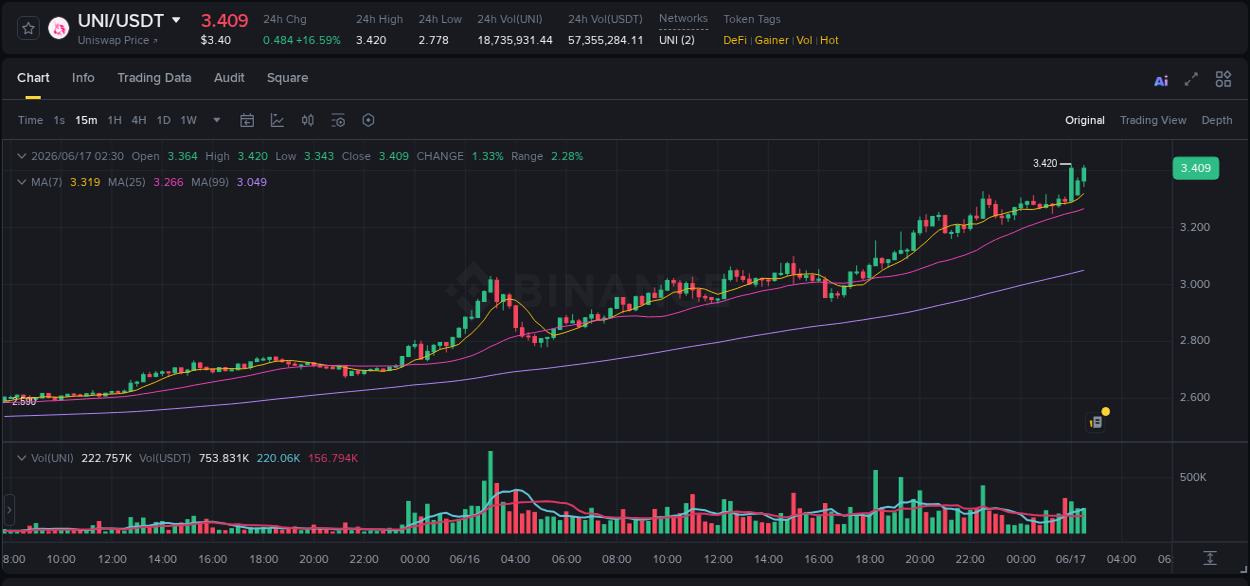Jump to latest candle with bottom-right icon
This screenshot has height=586, width=1250.
(x=1210, y=558)
